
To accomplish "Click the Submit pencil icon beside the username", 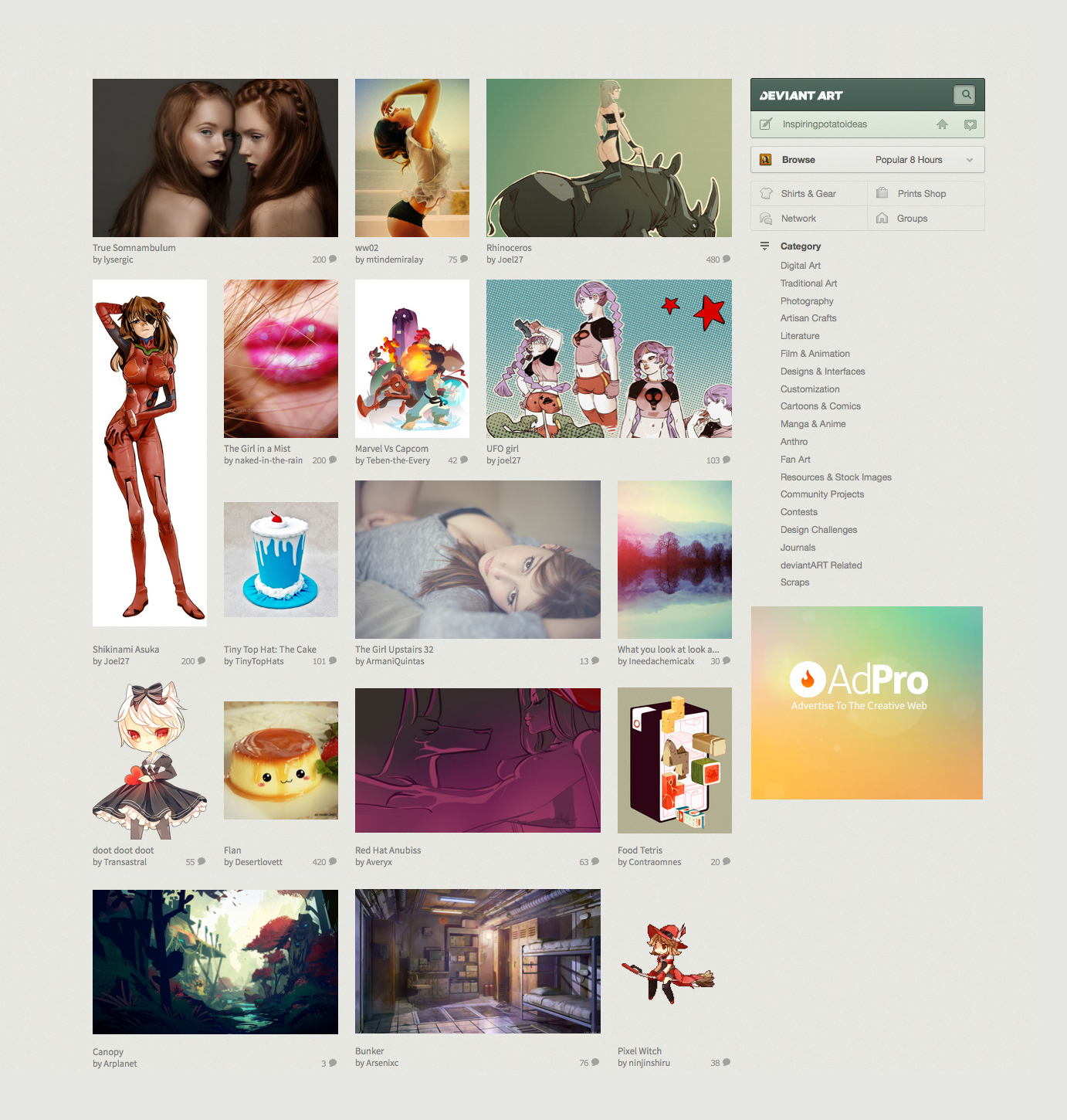I will click(765, 124).
